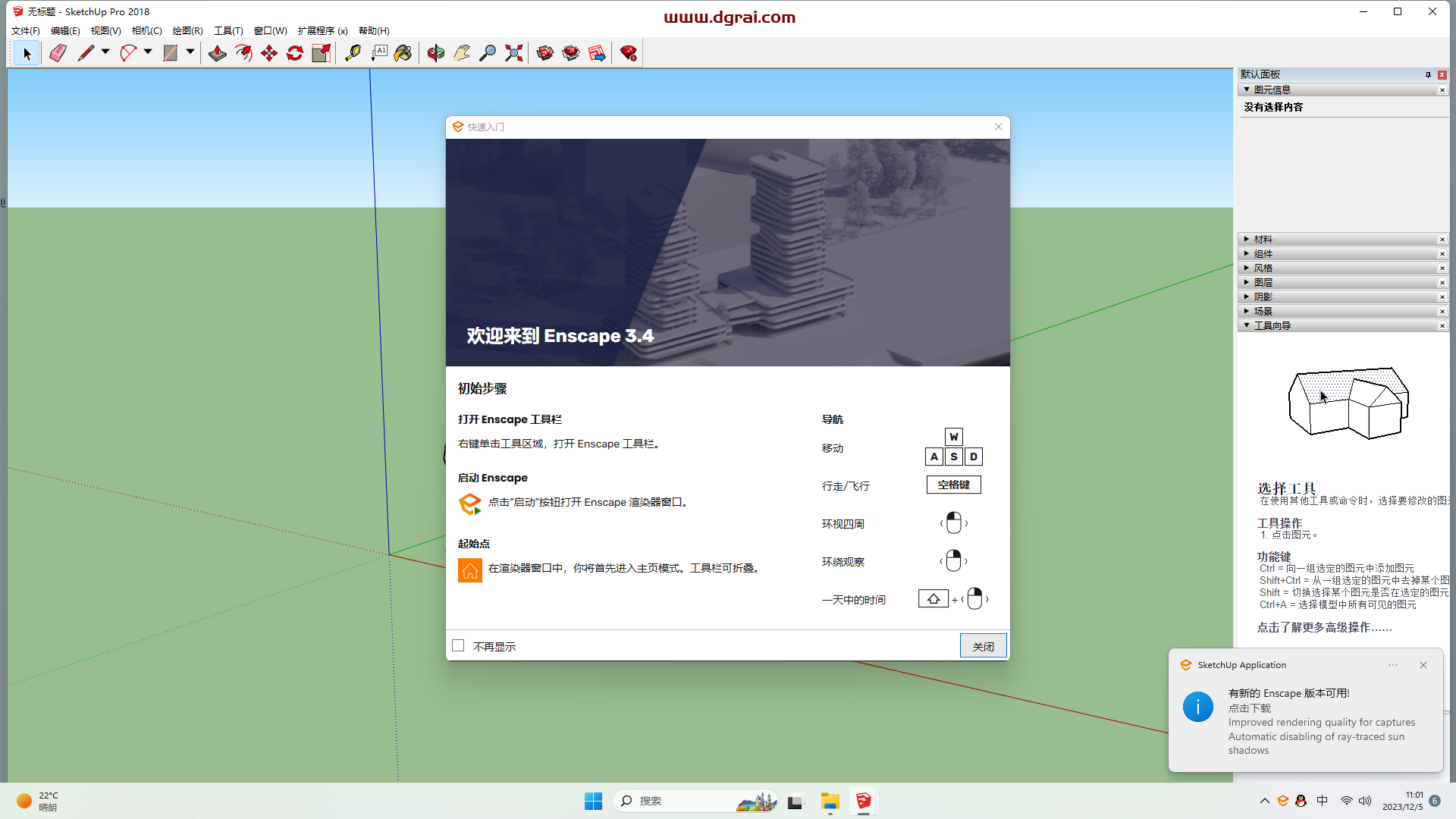Image resolution: width=1456 pixels, height=819 pixels.
Task: Close the 材料 panel row
Action: (x=1442, y=240)
